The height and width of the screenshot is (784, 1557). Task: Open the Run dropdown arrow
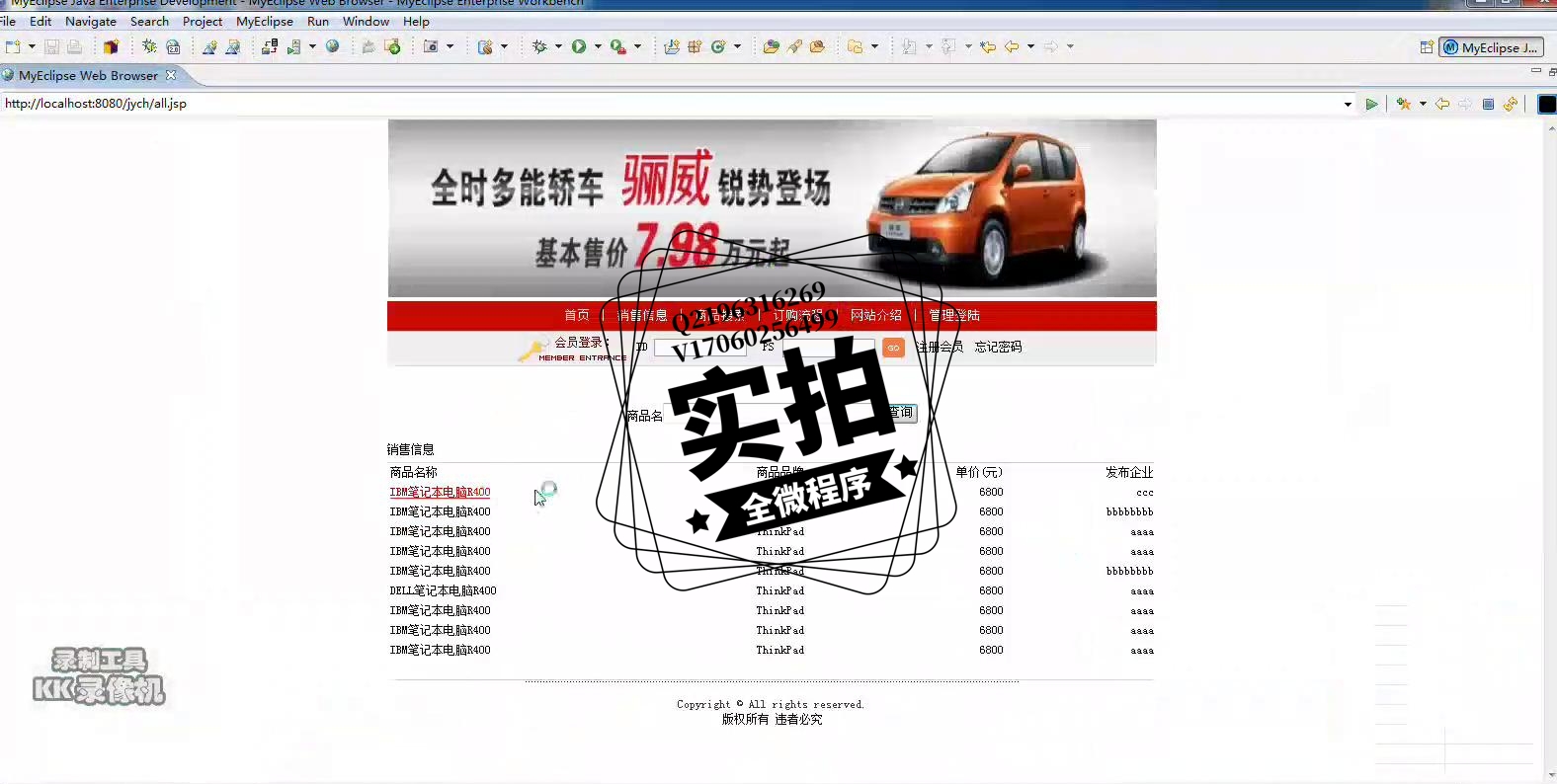pos(598,46)
